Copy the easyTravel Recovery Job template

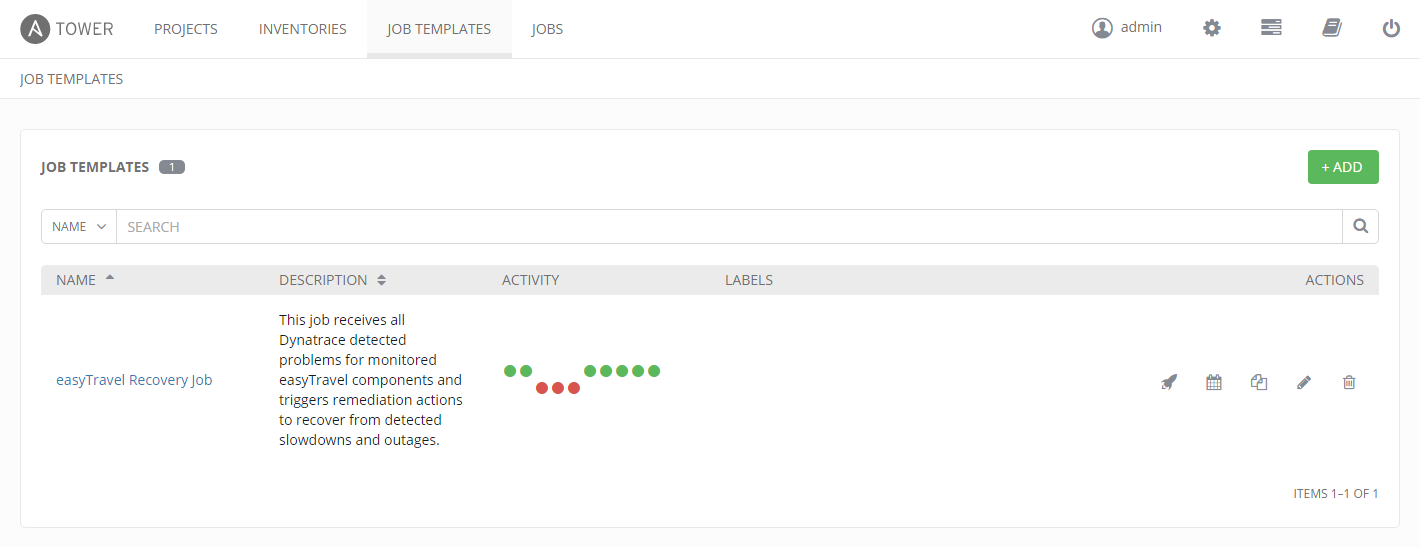pyautogui.click(x=1259, y=381)
